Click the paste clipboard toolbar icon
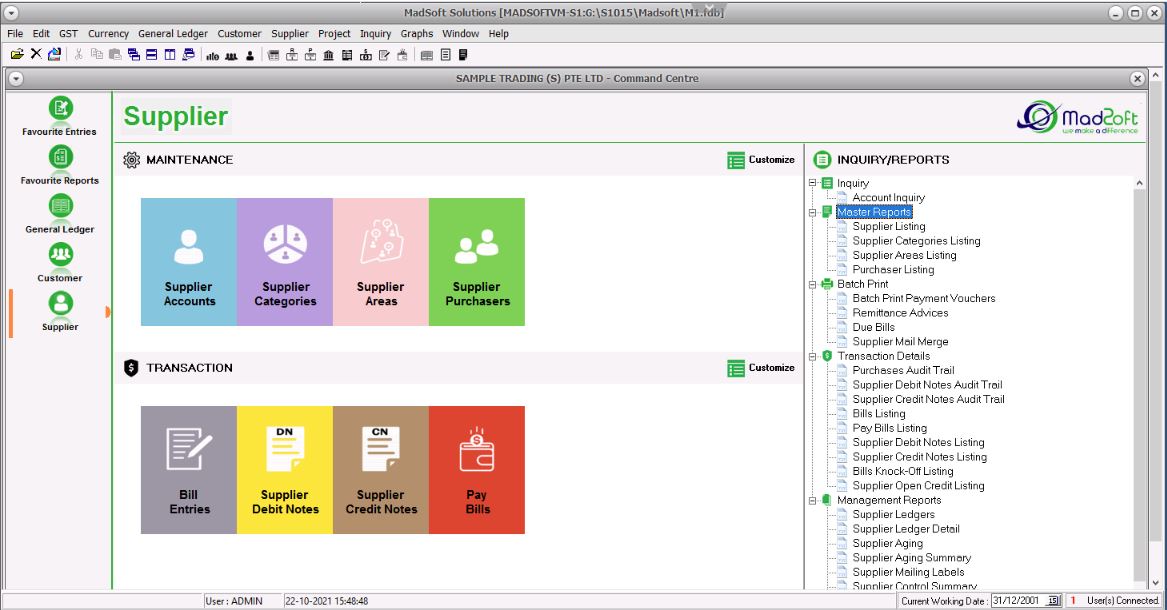1167x610 pixels. (x=115, y=54)
